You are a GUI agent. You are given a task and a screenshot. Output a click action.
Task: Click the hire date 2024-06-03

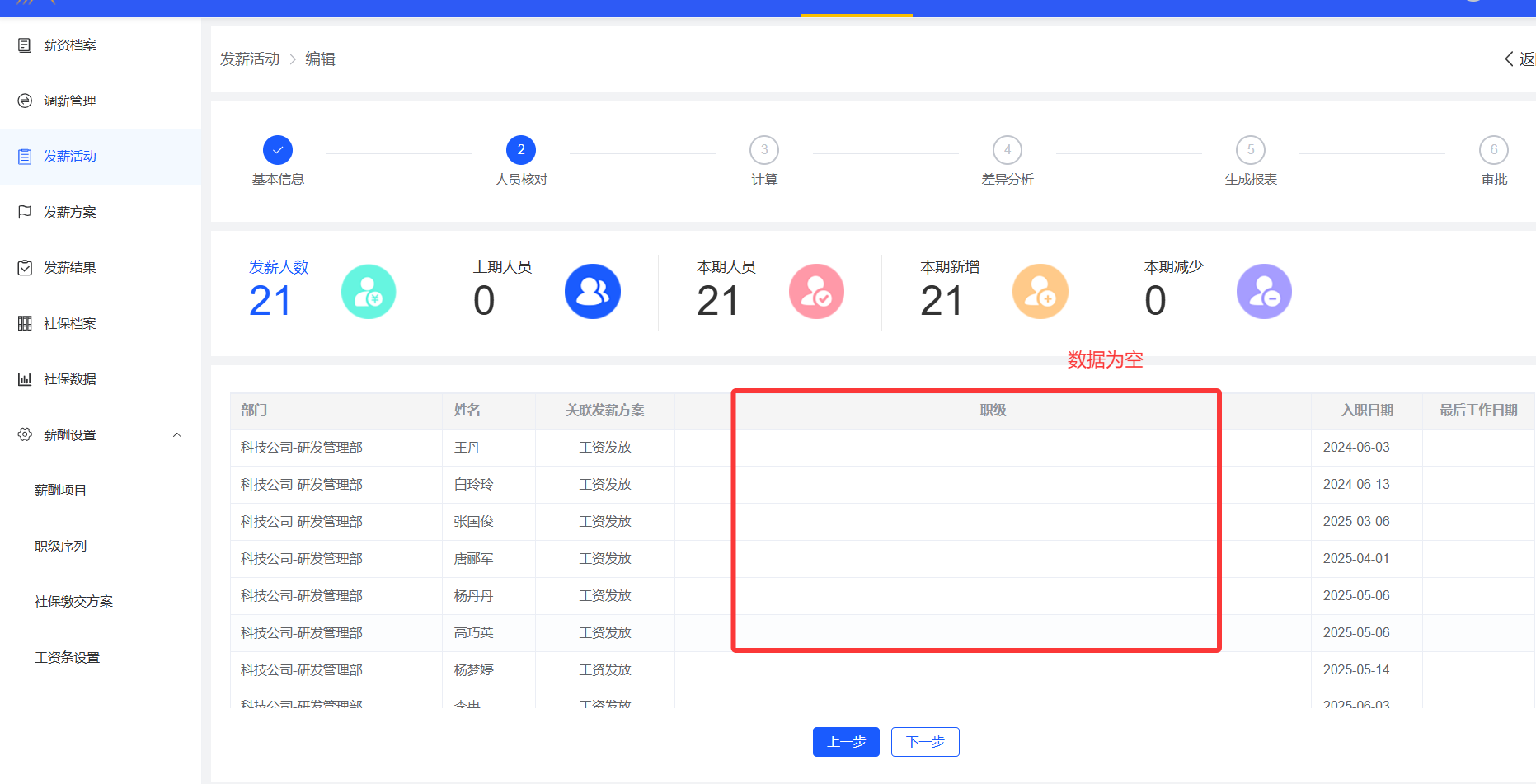click(x=1356, y=448)
